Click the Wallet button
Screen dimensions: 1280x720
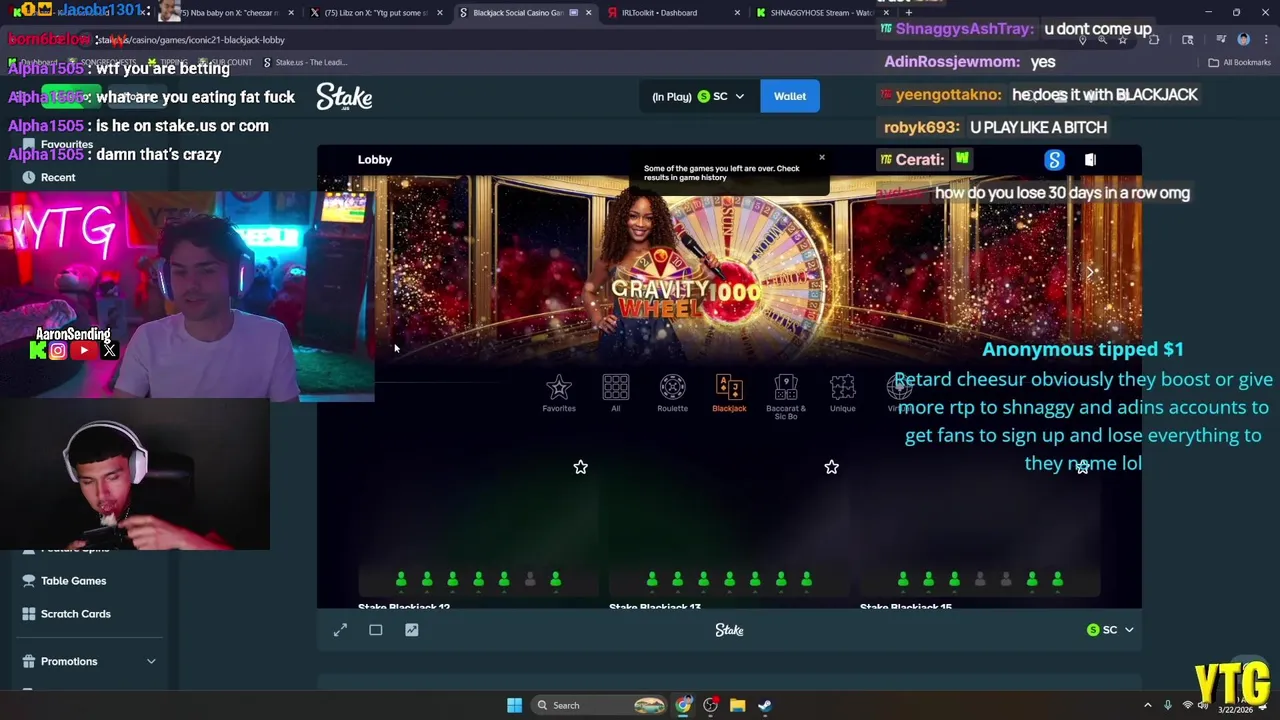(x=790, y=96)
